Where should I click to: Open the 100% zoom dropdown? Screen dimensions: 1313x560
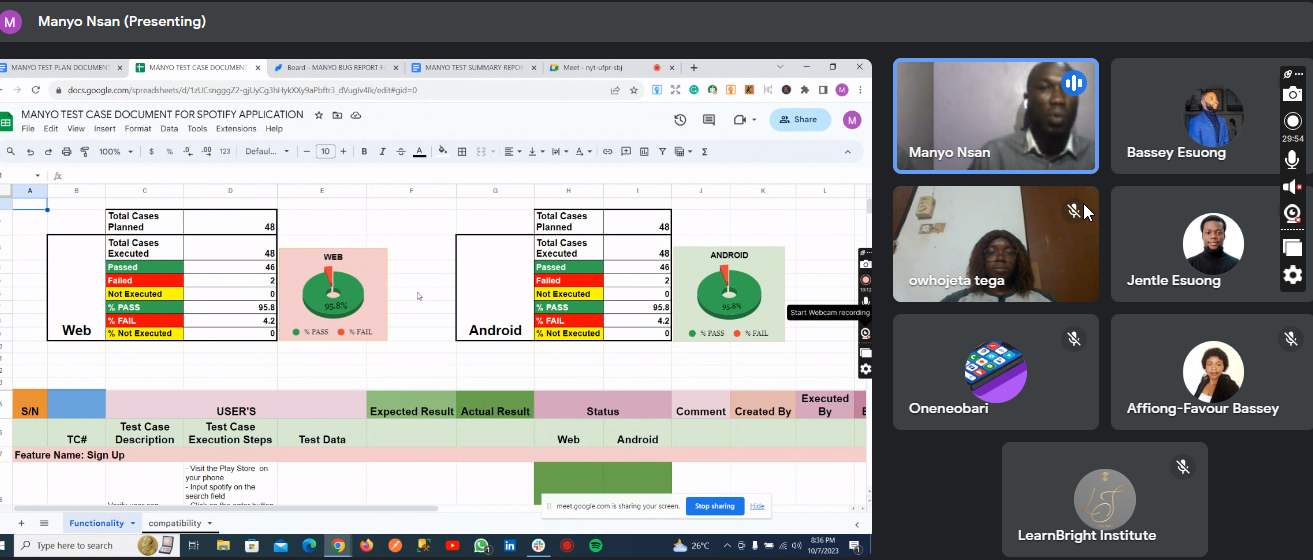pyautogui.click(x=115, y=152)
